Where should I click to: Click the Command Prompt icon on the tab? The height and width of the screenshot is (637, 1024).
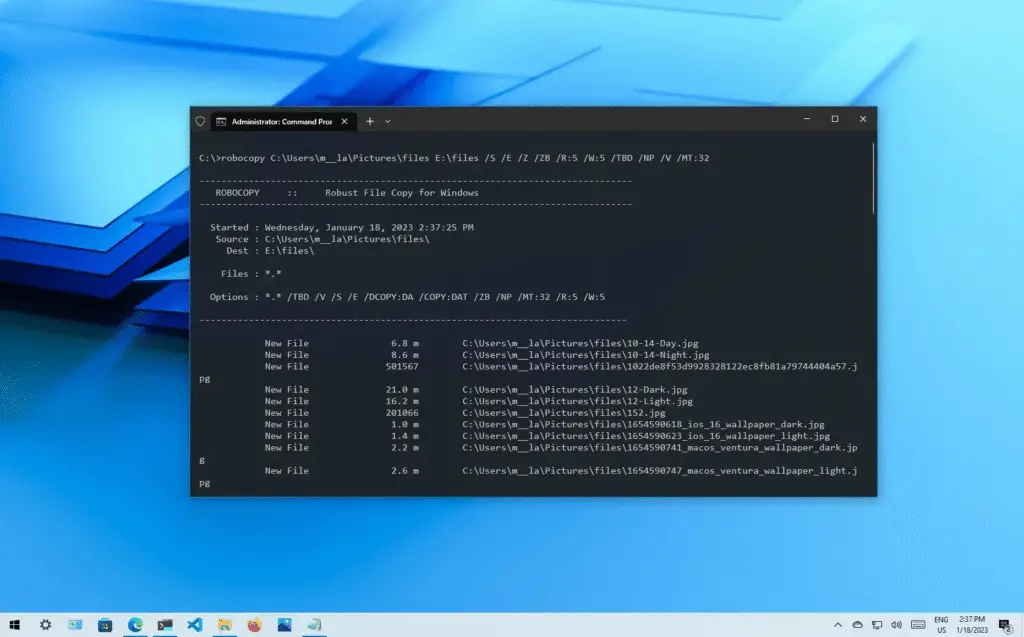click(220, 120)
